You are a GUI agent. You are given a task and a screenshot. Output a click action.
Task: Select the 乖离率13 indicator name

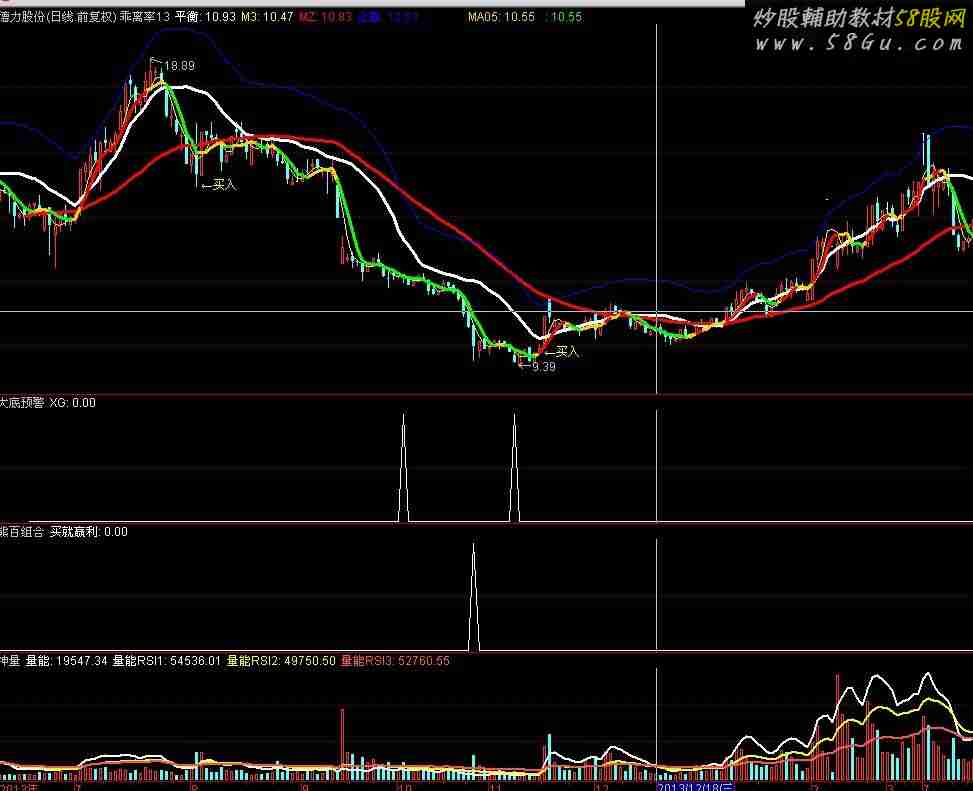pyautogui.click(x=144, y=17)
